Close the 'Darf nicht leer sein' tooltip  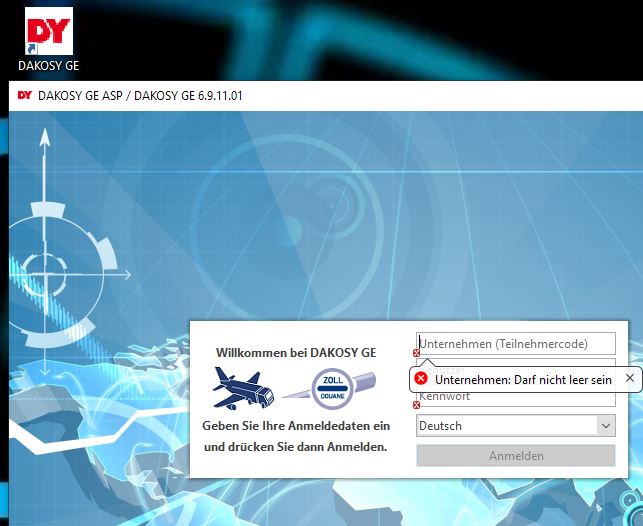(630, 378)
